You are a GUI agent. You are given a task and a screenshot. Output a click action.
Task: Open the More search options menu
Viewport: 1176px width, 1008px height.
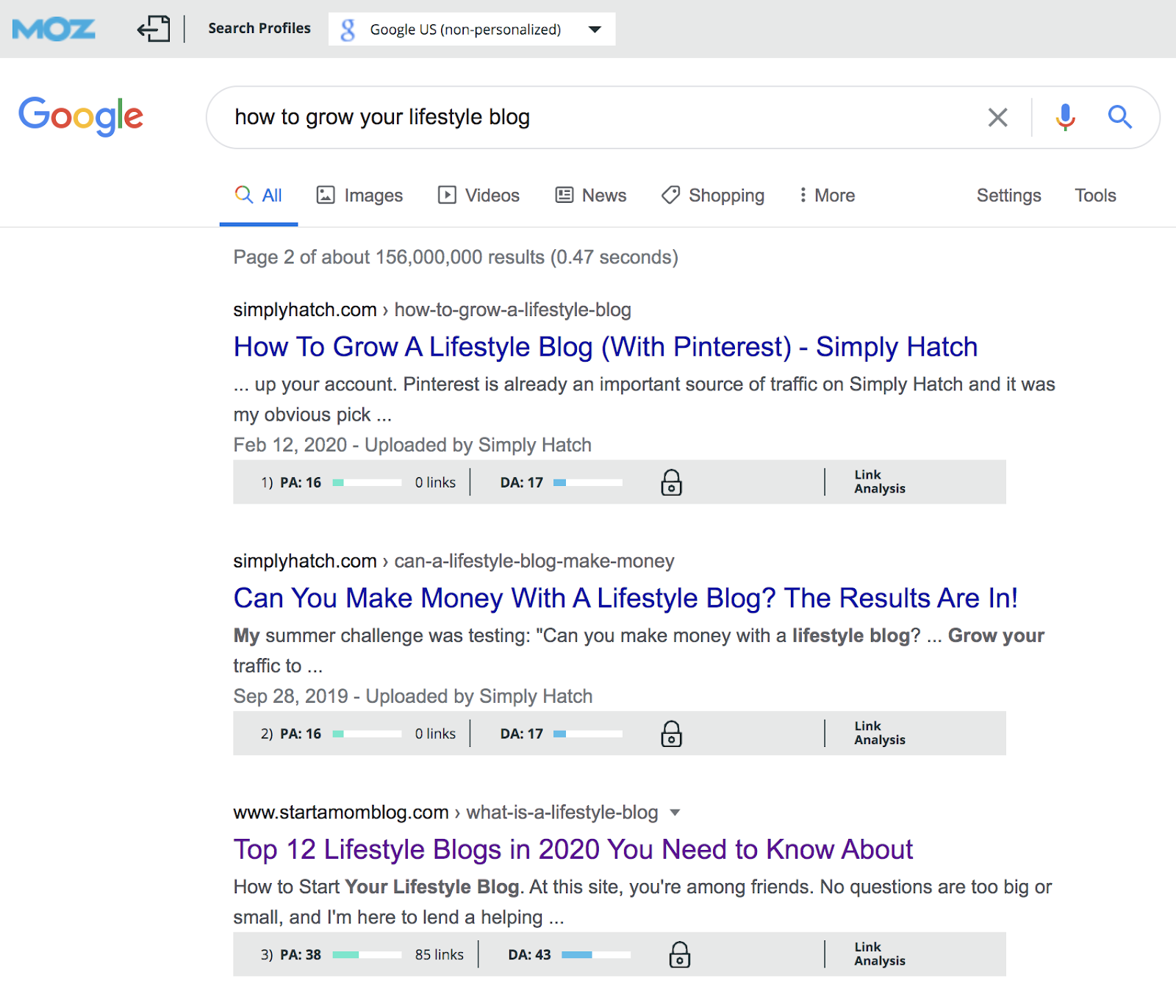coord(827,196)
